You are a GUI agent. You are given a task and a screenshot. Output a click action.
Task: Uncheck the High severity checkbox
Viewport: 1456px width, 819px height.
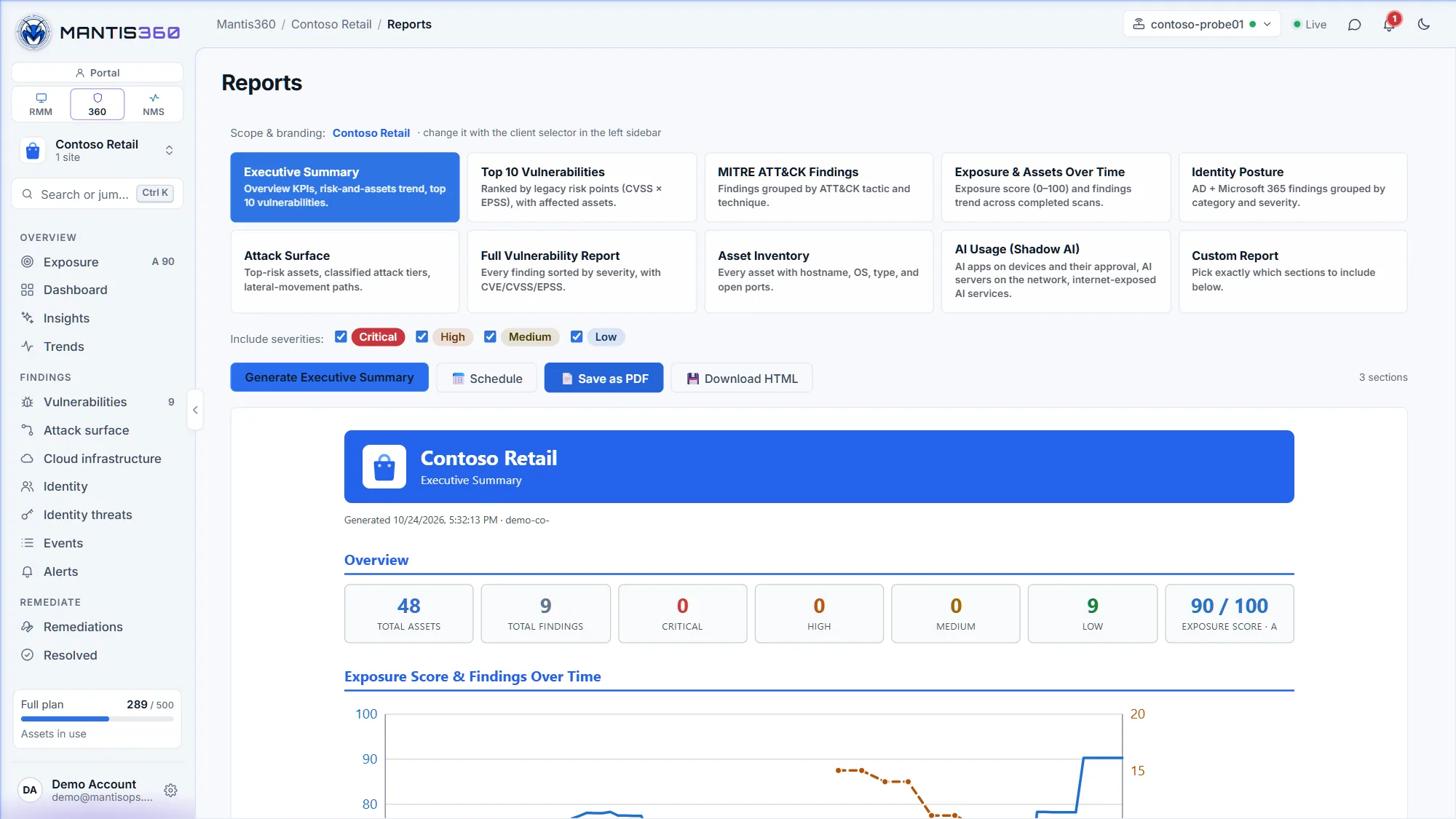422,336
